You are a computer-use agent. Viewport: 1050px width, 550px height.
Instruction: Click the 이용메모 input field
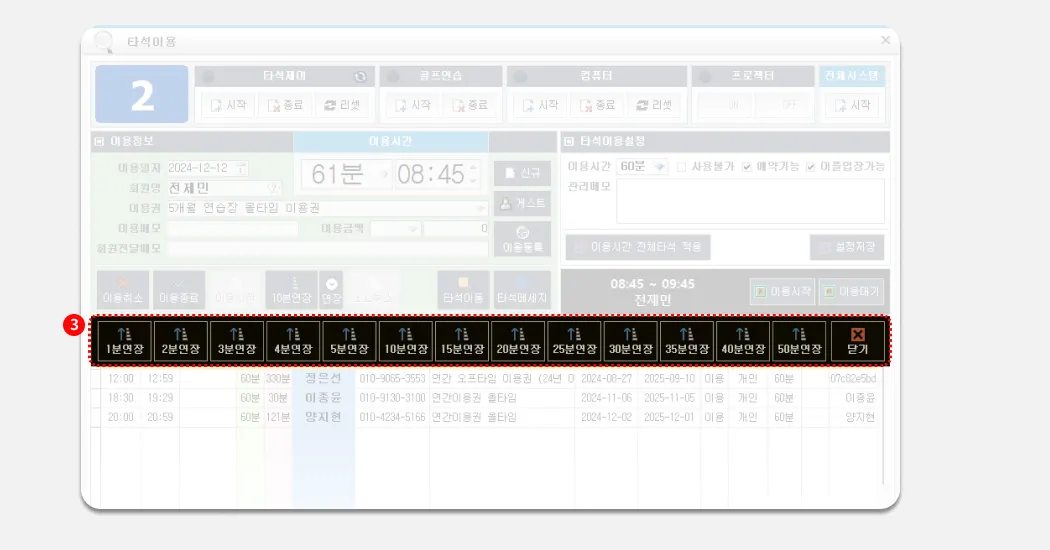pos(232,228)
